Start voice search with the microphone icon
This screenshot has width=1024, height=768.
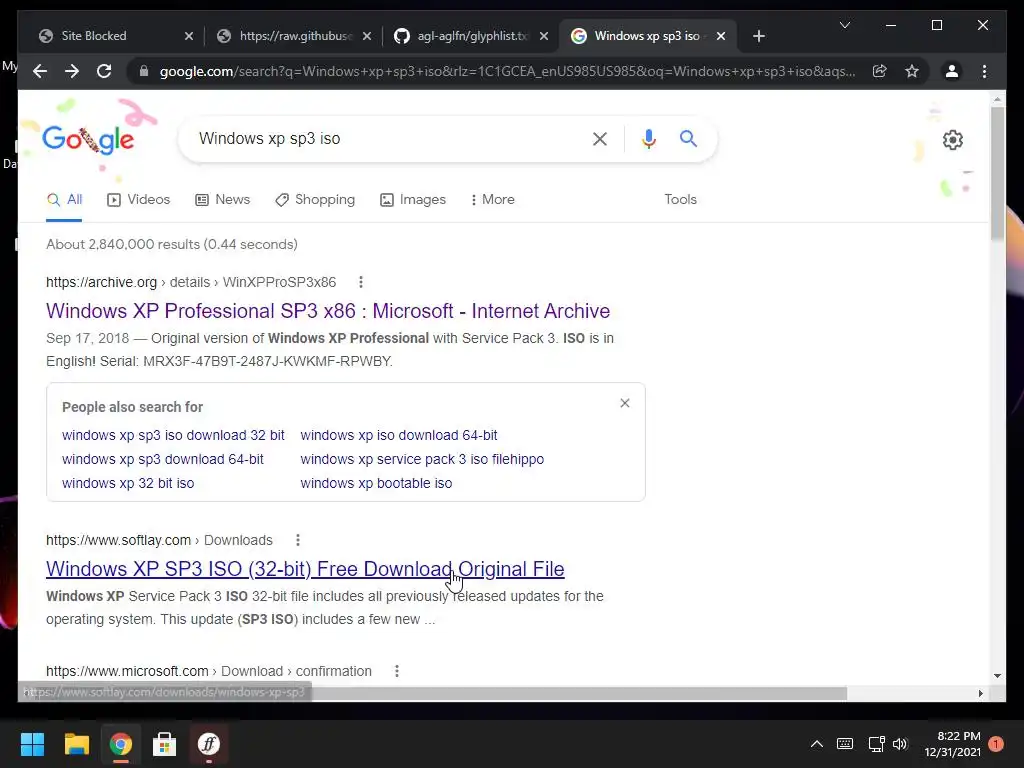[648, 138]
